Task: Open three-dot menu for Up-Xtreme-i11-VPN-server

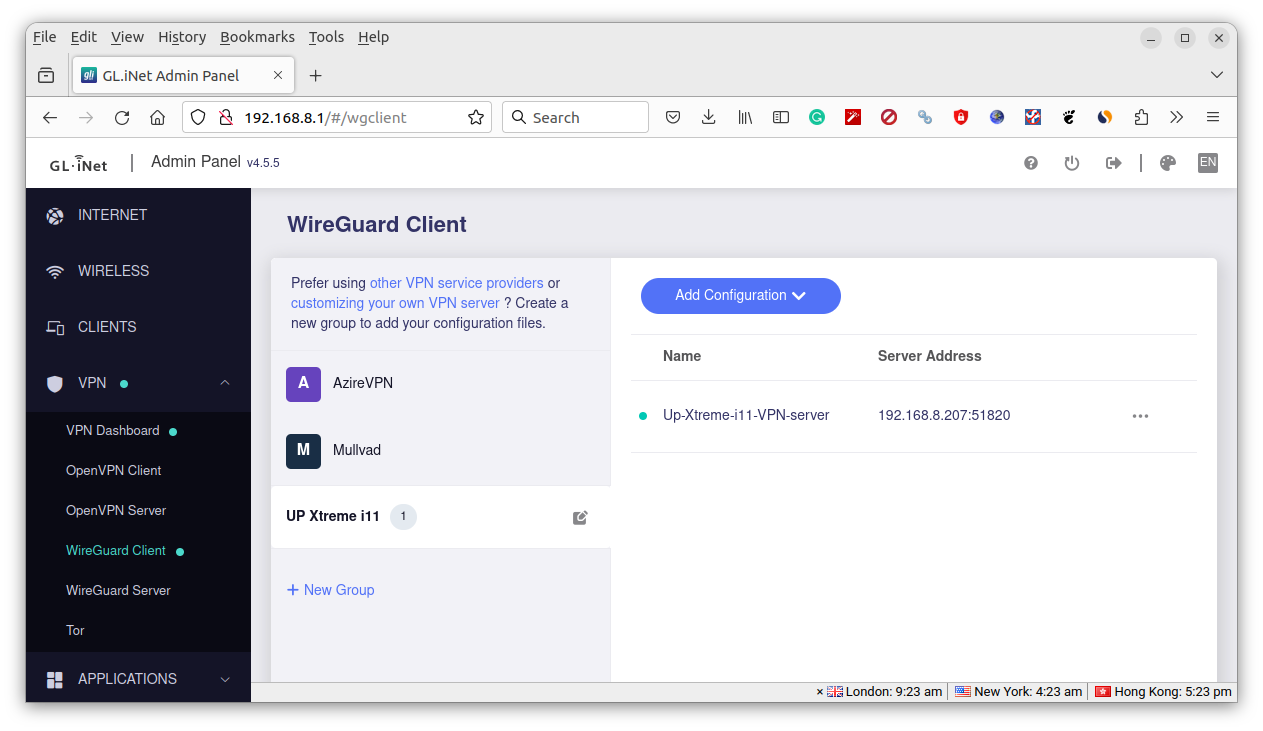Action: click(1140, 416)
